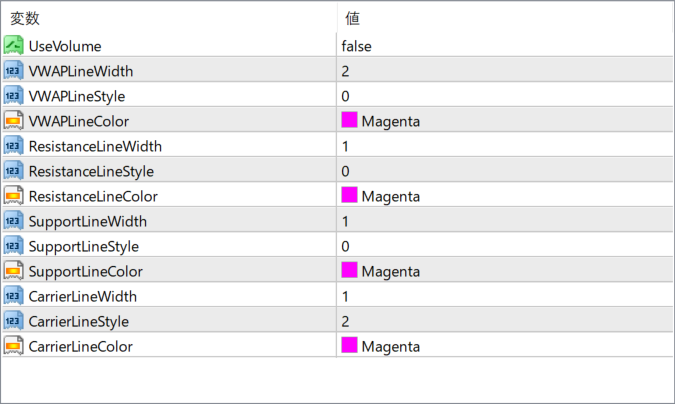Open the CarrierLineColor Magenta dropdown
Screen dimensions: 675x404
(505, 346)
